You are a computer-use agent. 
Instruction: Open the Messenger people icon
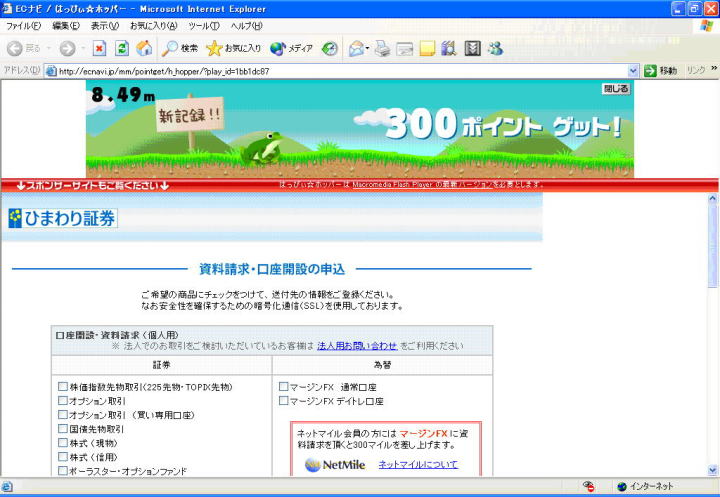click(495, 48)
